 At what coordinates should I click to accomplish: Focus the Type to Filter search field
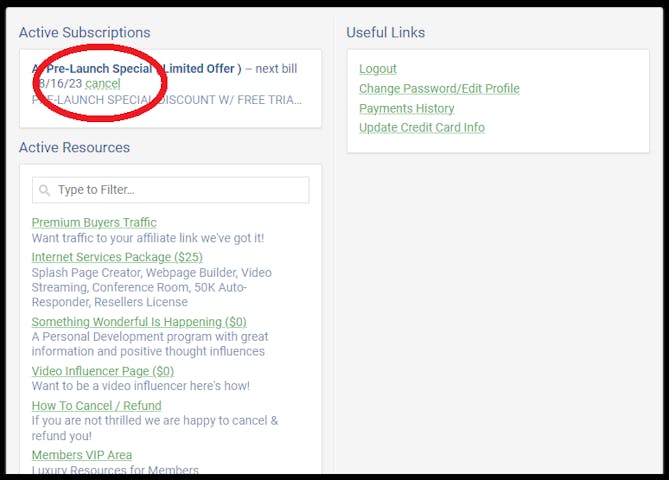180,190
